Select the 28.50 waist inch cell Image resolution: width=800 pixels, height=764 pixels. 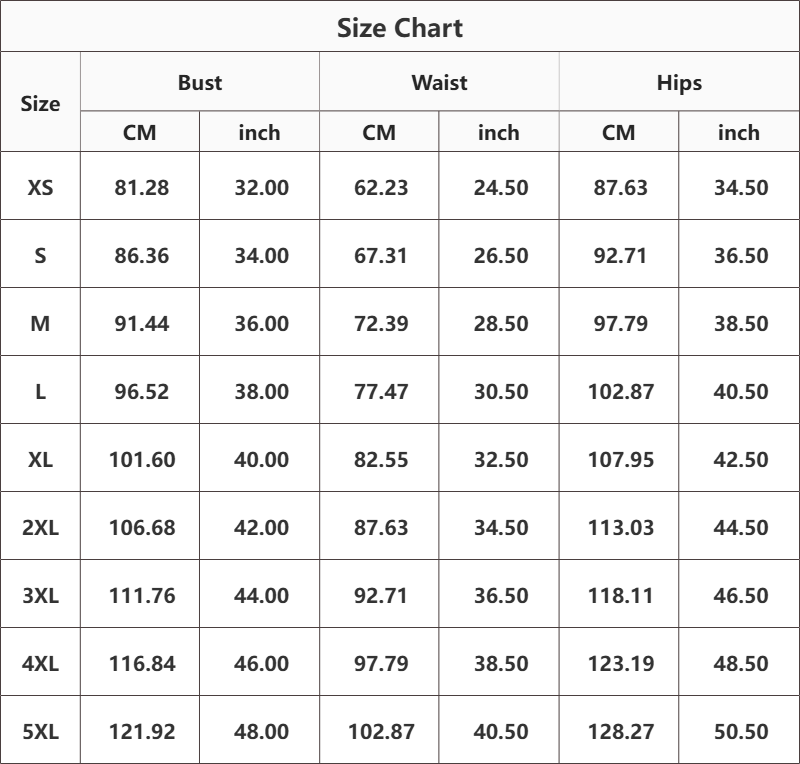[500, 323]
